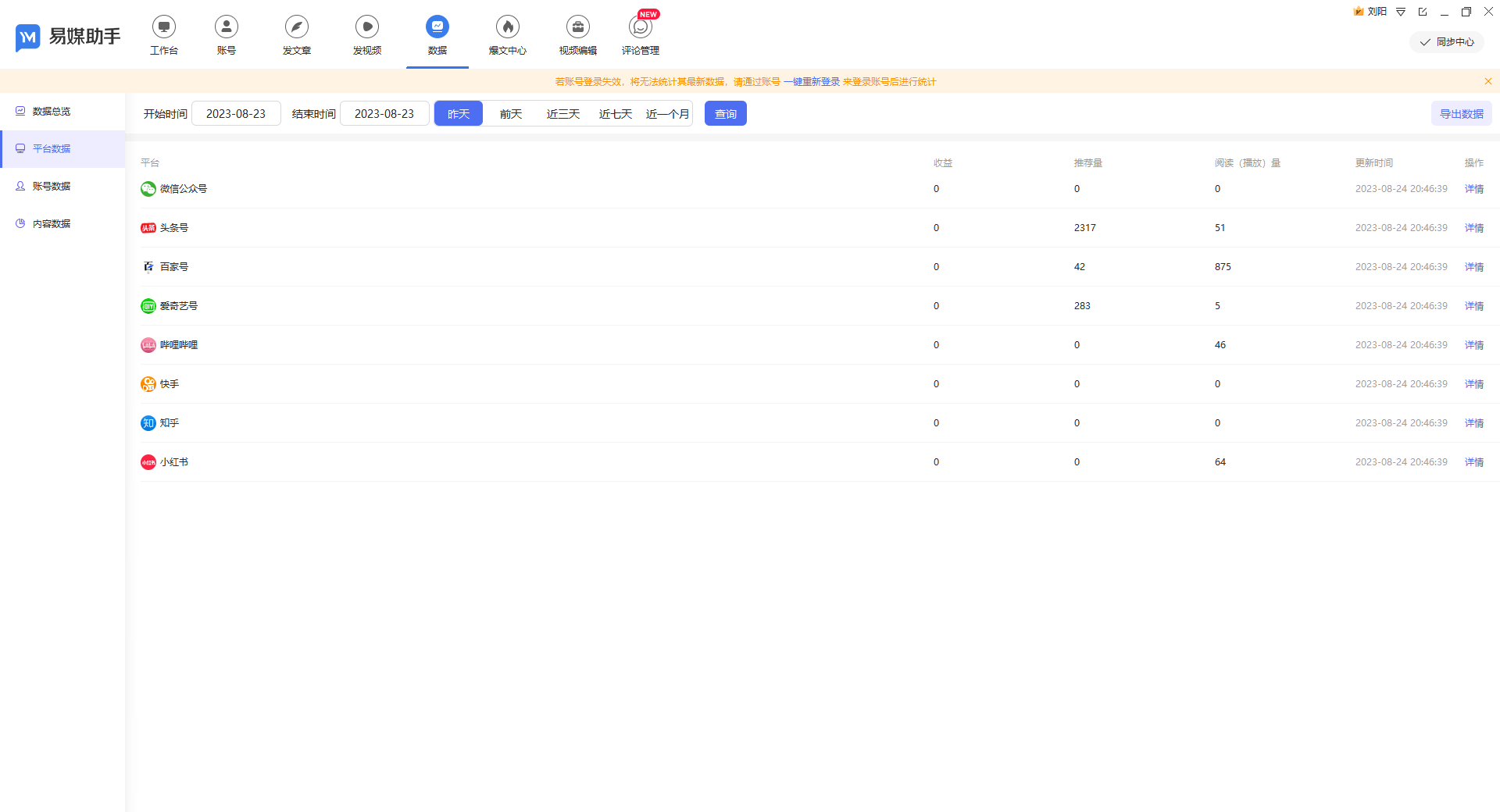This screenshot has height=812, width=1500.
Task: Open the 发视频 publish video icon
Action: tap(366, 34)
